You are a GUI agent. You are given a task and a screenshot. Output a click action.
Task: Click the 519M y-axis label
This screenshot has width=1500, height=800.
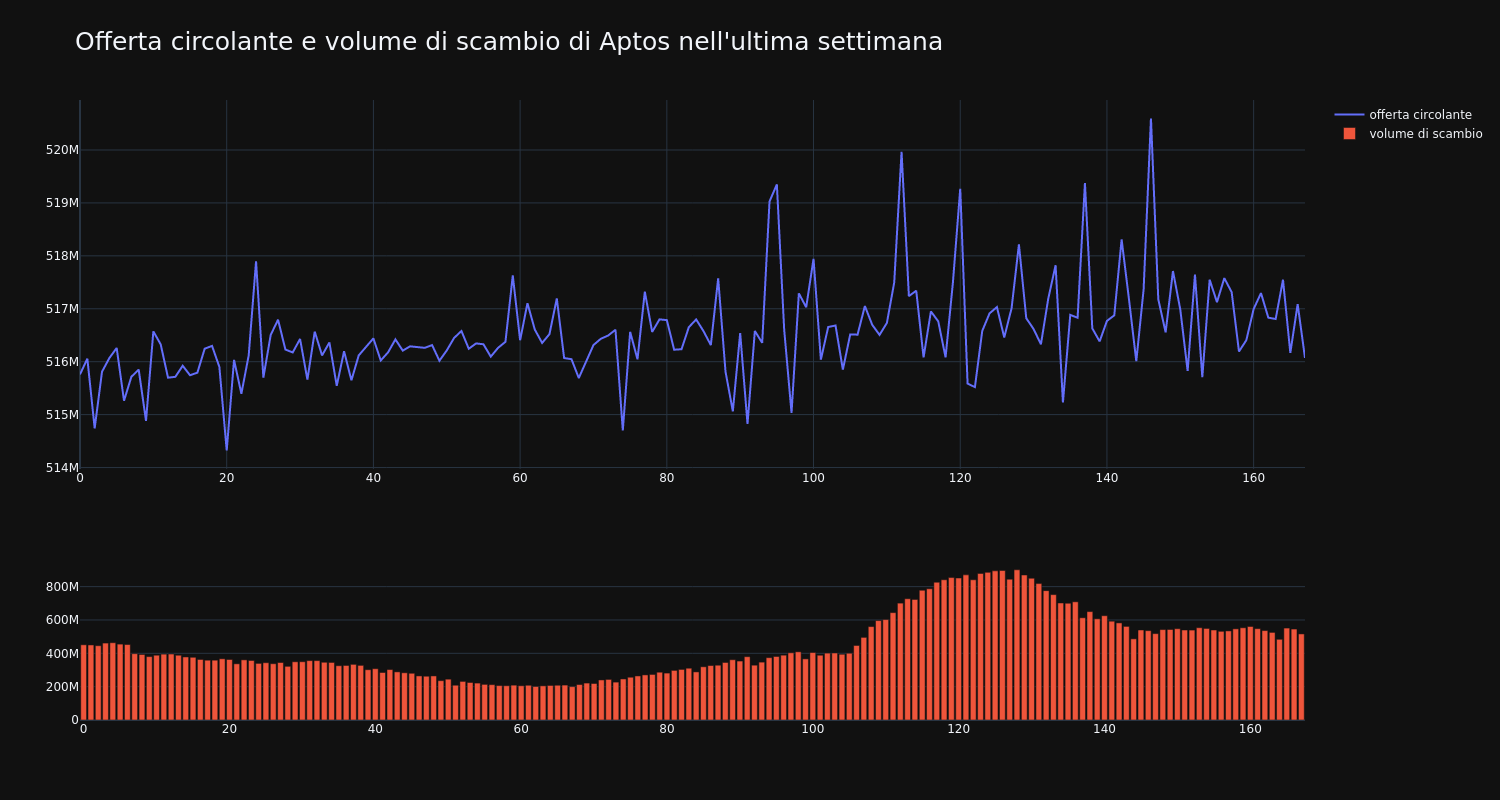[x=61, y=203]
